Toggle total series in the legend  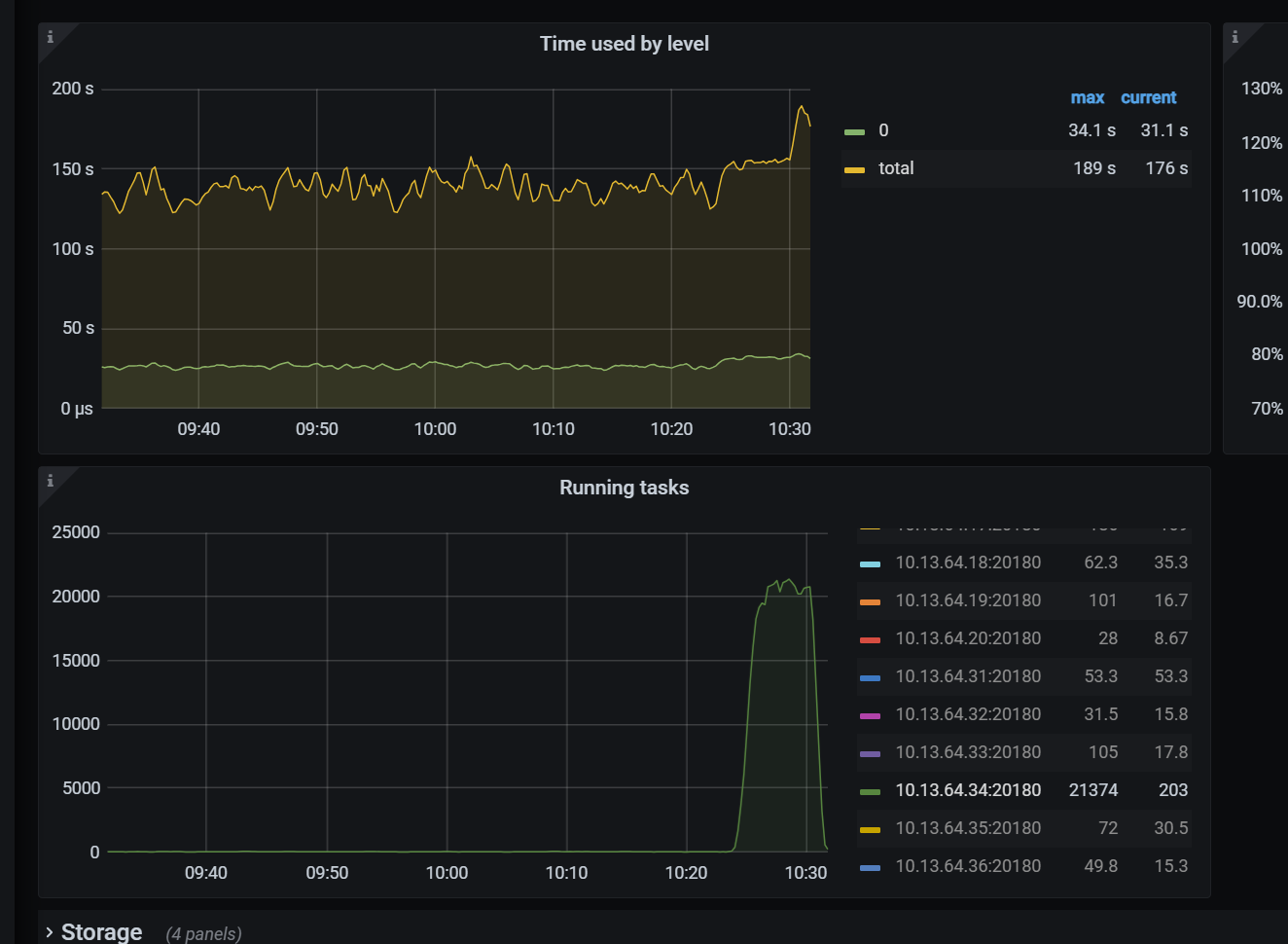pos(895,168)
